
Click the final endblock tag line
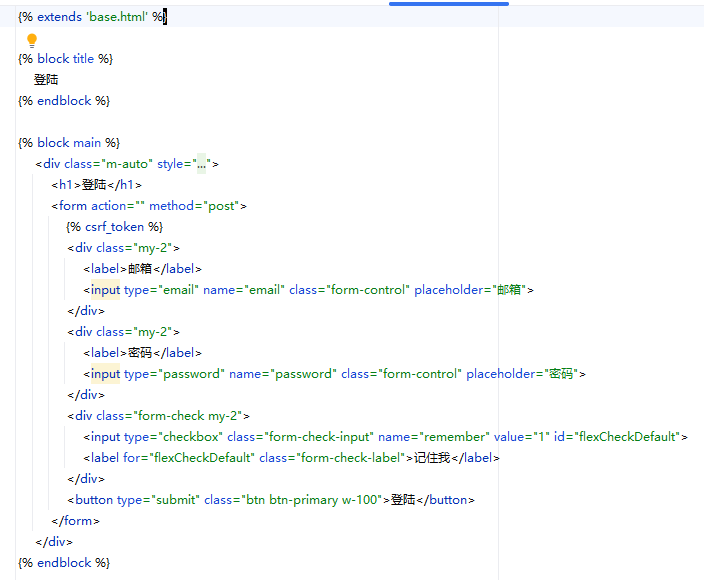coord(64,563)
